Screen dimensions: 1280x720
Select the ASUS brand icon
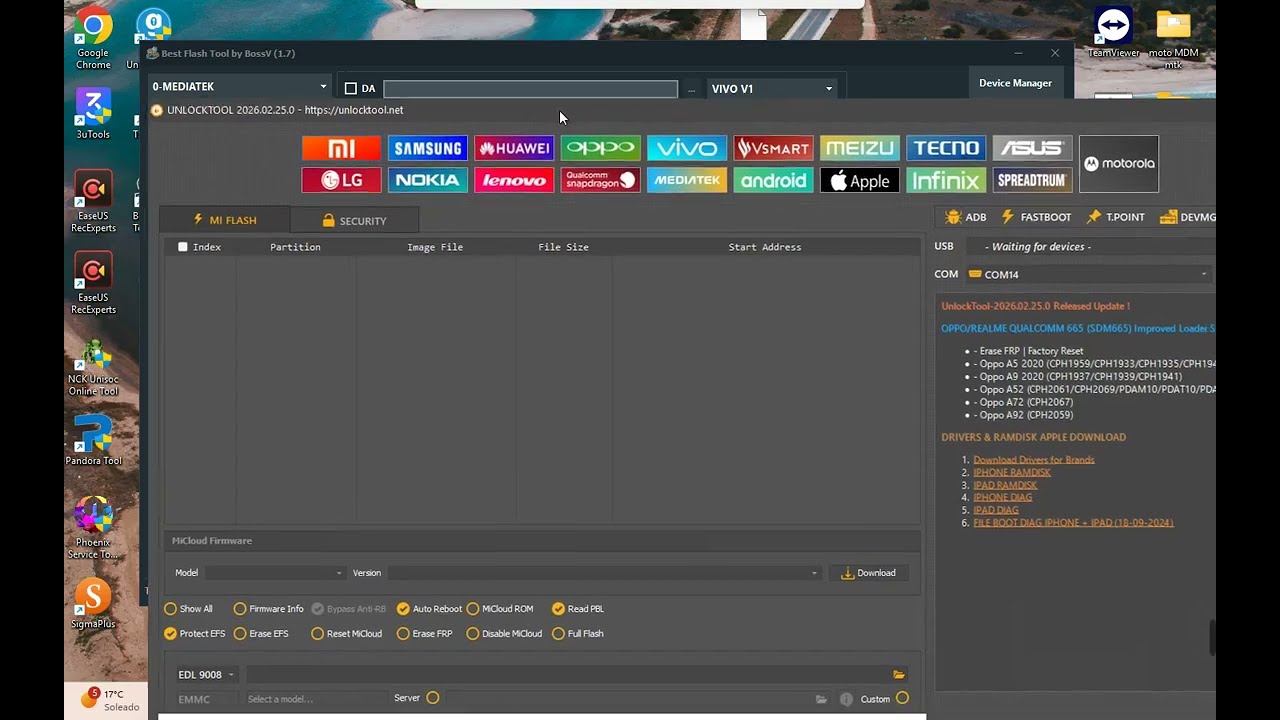pos(1033,148)
